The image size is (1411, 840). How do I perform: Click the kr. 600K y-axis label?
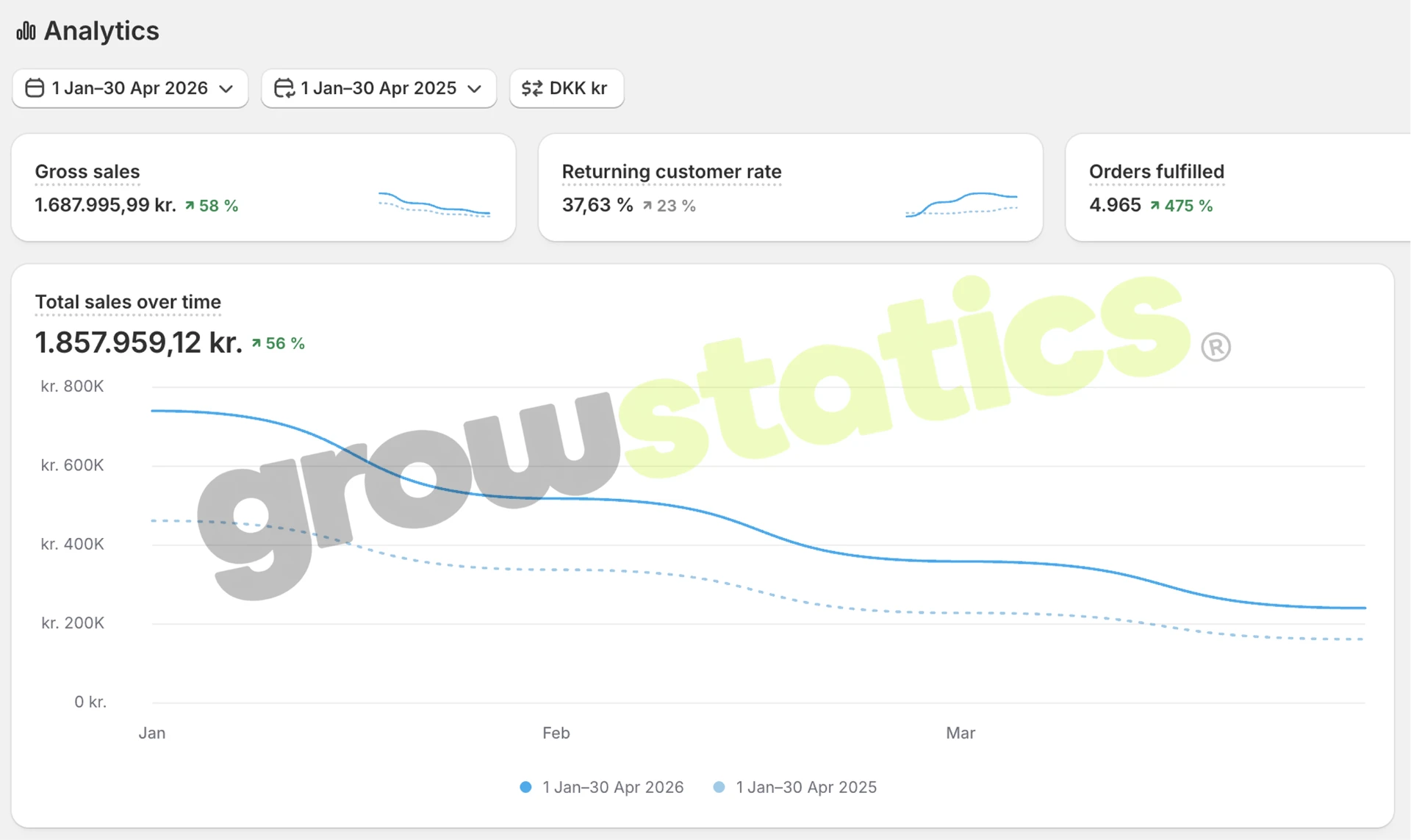click(72, 465)
